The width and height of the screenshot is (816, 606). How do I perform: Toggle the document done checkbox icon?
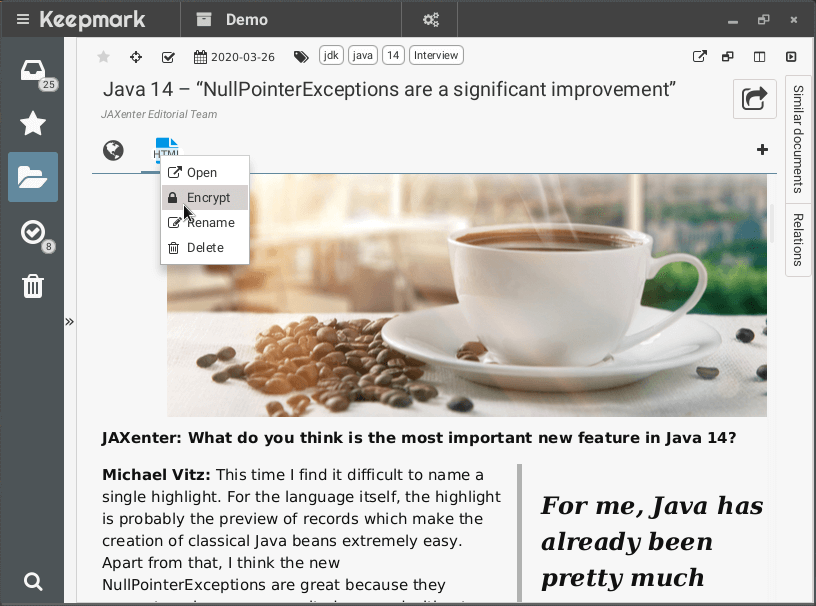point(168,57)
